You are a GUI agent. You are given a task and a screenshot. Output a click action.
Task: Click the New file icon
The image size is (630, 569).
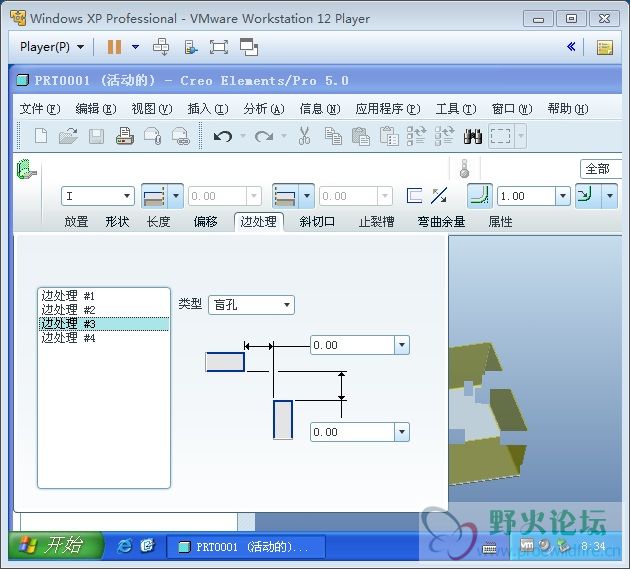click(41, 136)
